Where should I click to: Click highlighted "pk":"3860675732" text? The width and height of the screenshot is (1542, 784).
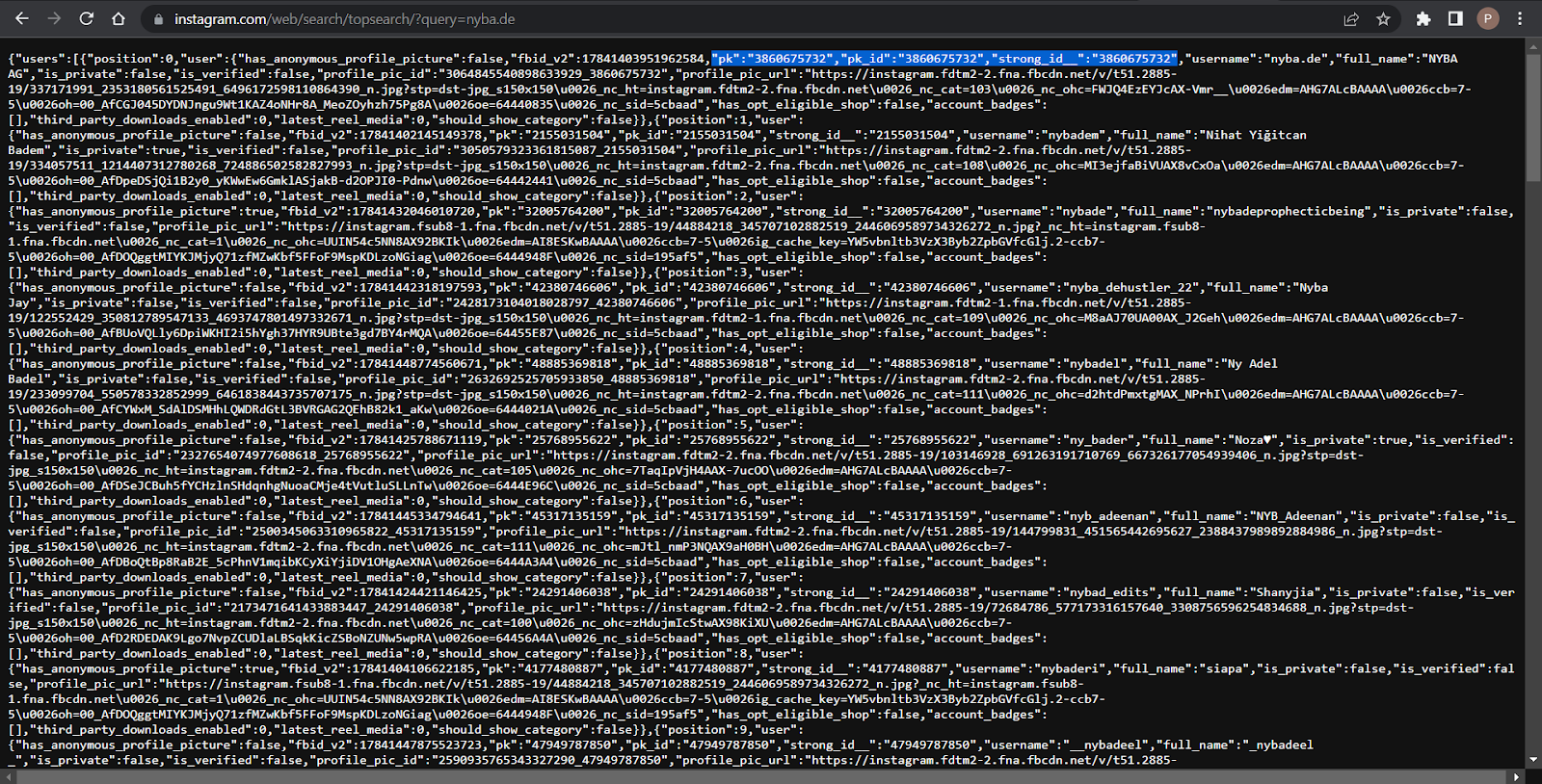(773, 59)
